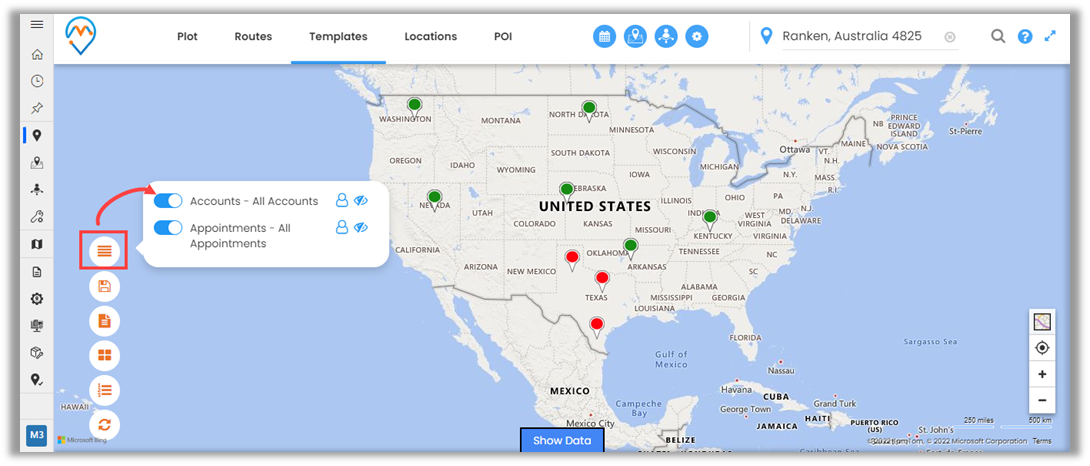The image size is (1090, 466).
Task: Hide Appointments layer using eye icon
Action: point(361,228)
